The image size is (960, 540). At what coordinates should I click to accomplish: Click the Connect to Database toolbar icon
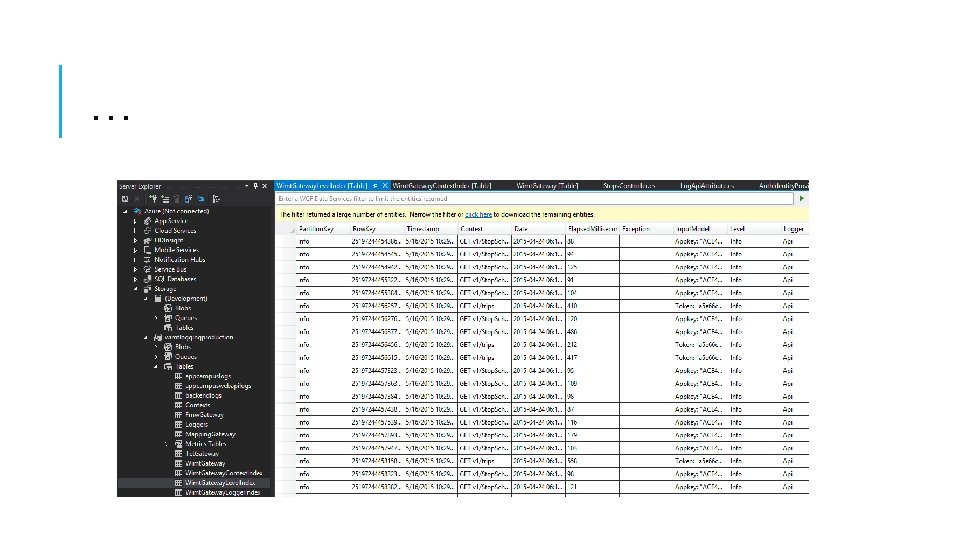click(x=154, y=199)
